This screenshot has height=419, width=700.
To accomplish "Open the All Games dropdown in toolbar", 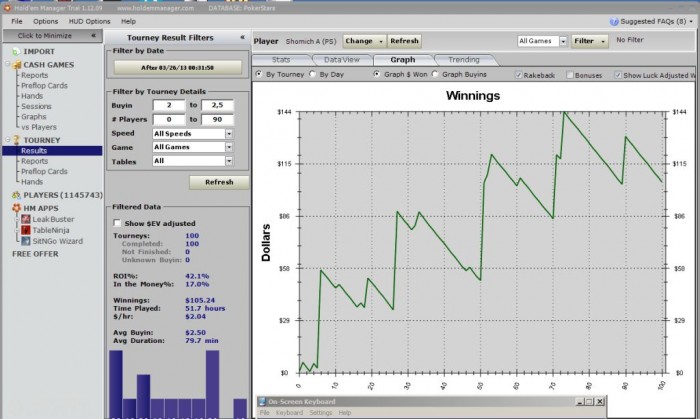I will (563, 41).
